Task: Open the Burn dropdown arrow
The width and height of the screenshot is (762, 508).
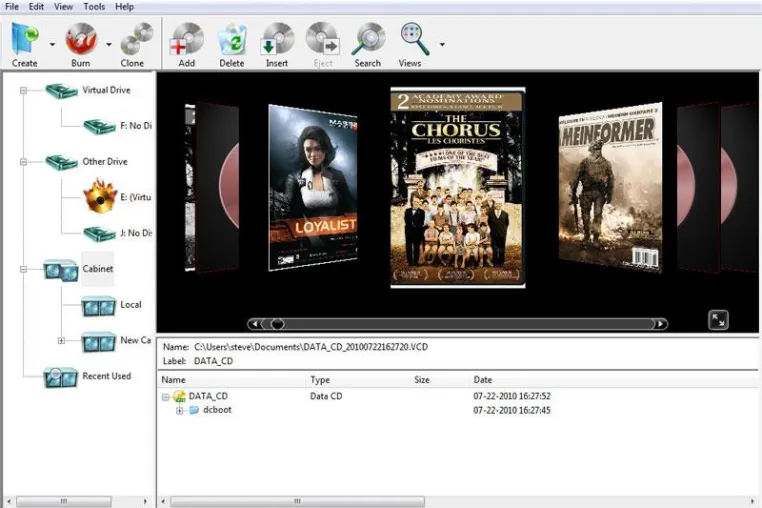Action: pos(109,44)
